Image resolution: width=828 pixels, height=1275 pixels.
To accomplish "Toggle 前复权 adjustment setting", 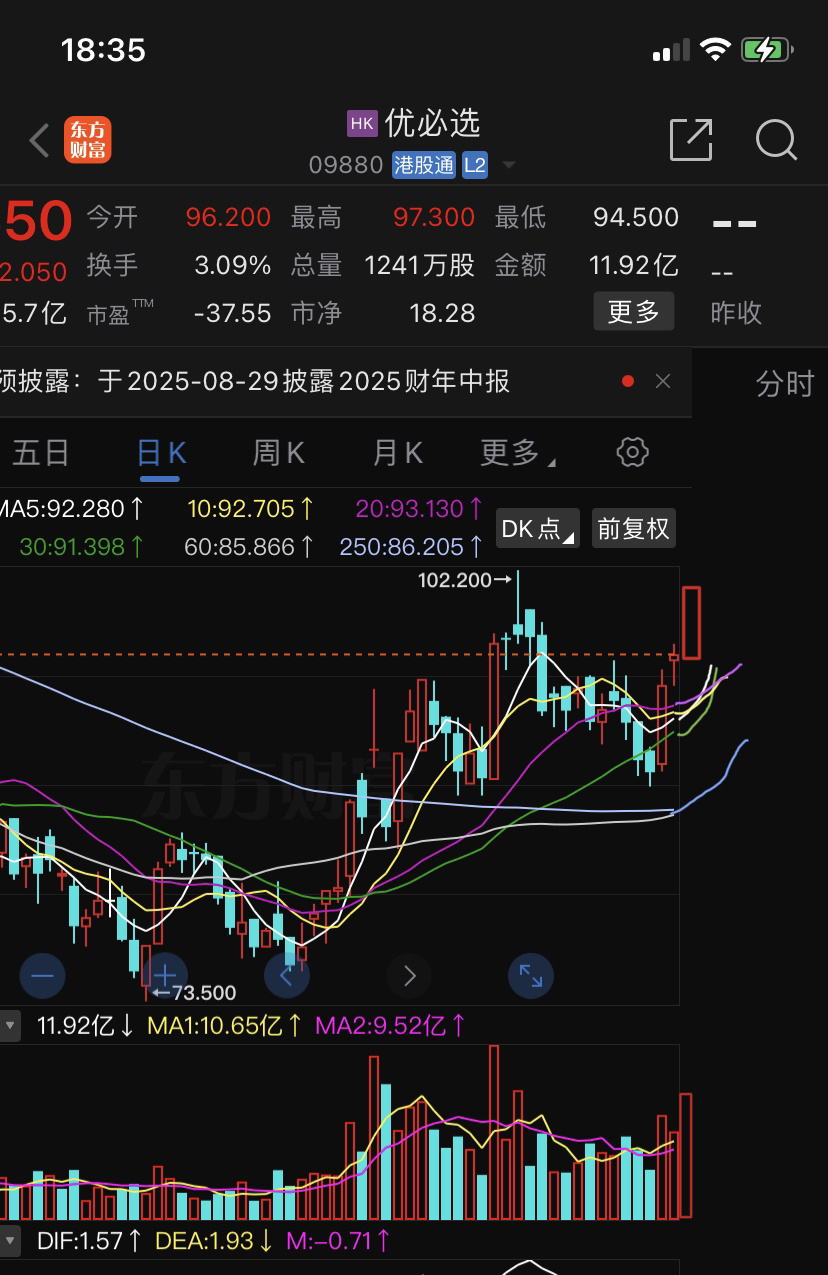I will pyautogui.click(x=634, y=528).
